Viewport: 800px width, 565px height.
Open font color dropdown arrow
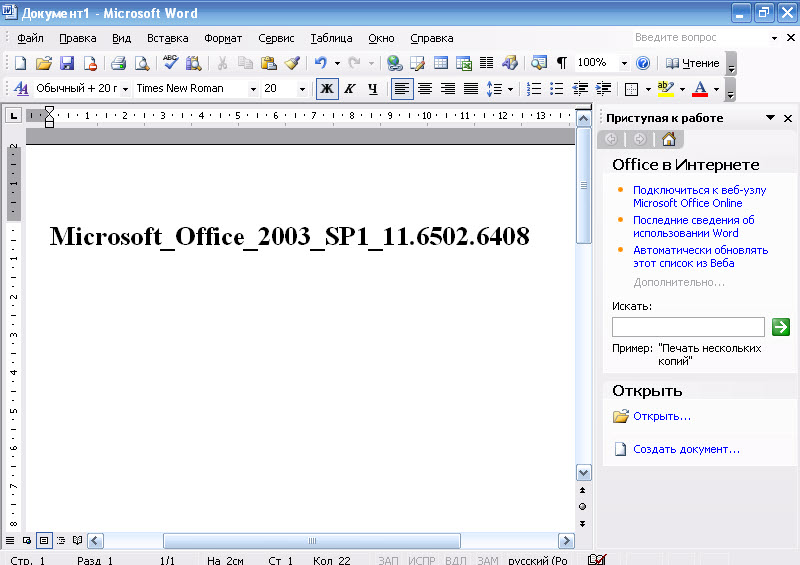716,89
